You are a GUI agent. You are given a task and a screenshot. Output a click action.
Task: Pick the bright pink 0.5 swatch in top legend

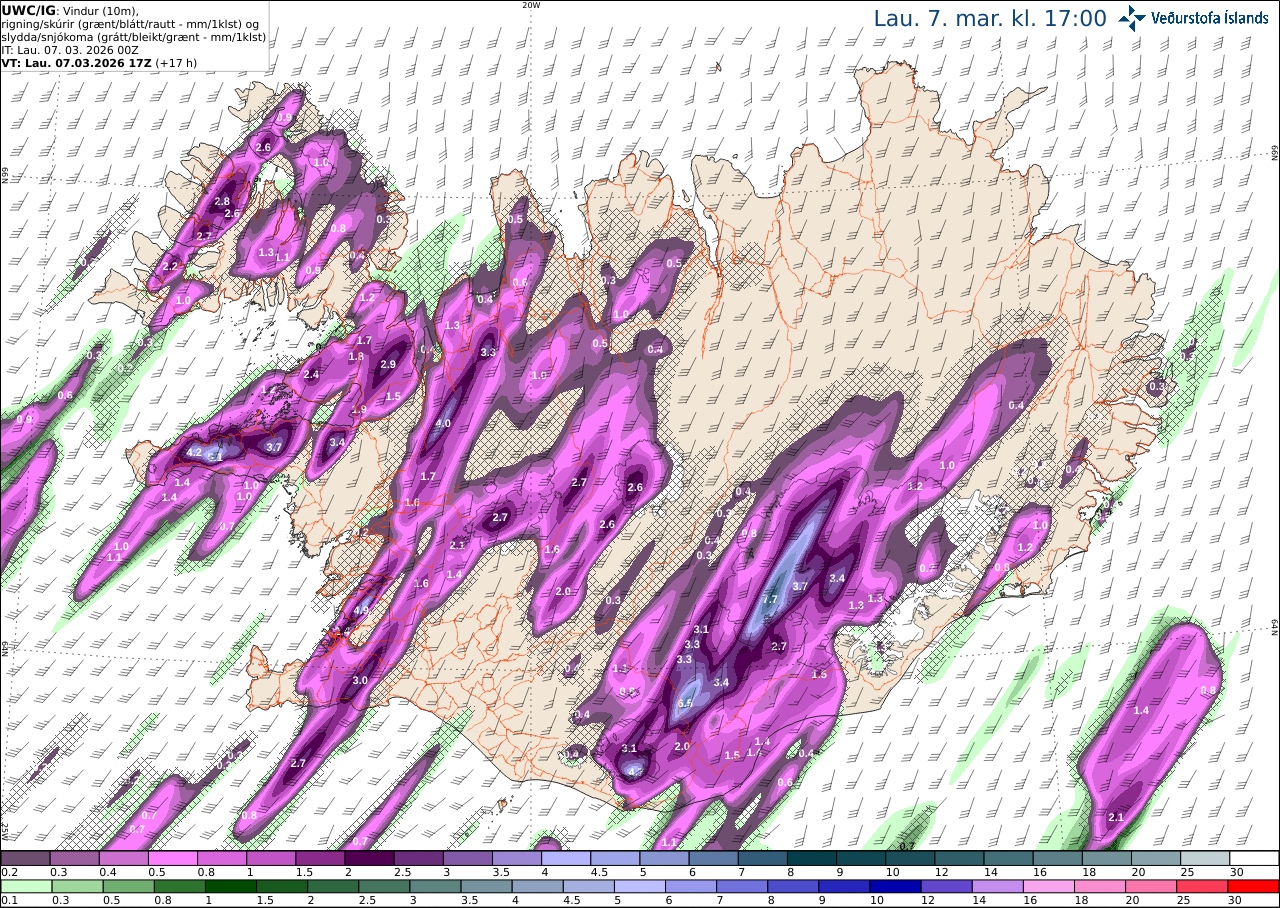coord(173,858)
